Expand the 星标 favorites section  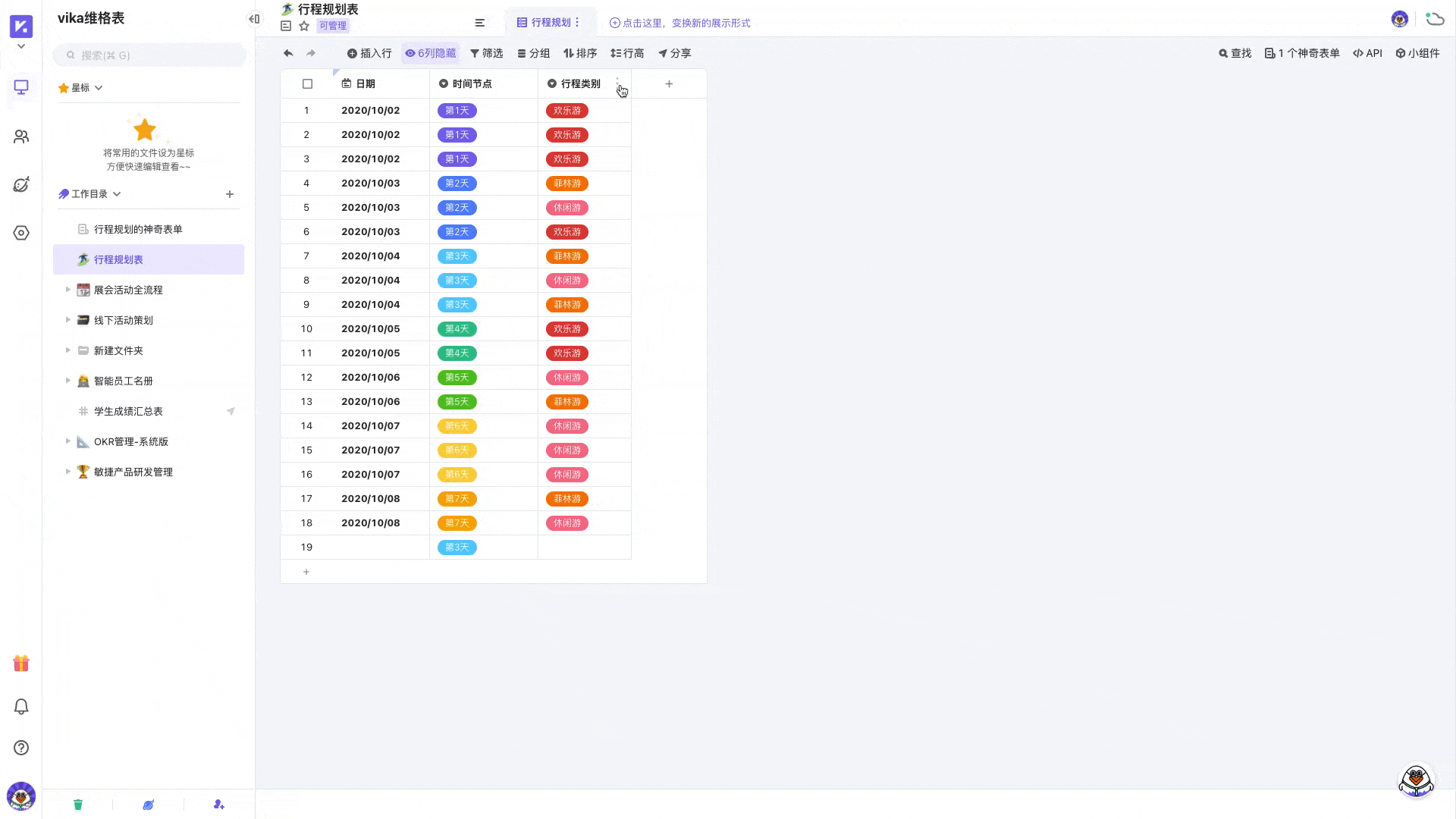(x=99, y=87)
